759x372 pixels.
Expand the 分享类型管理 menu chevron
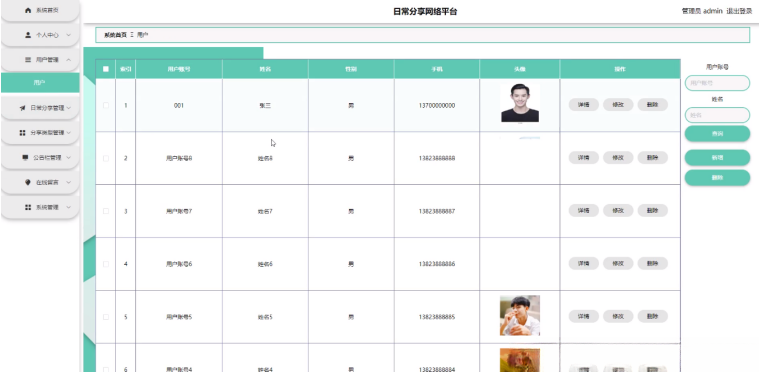[68, 133]
